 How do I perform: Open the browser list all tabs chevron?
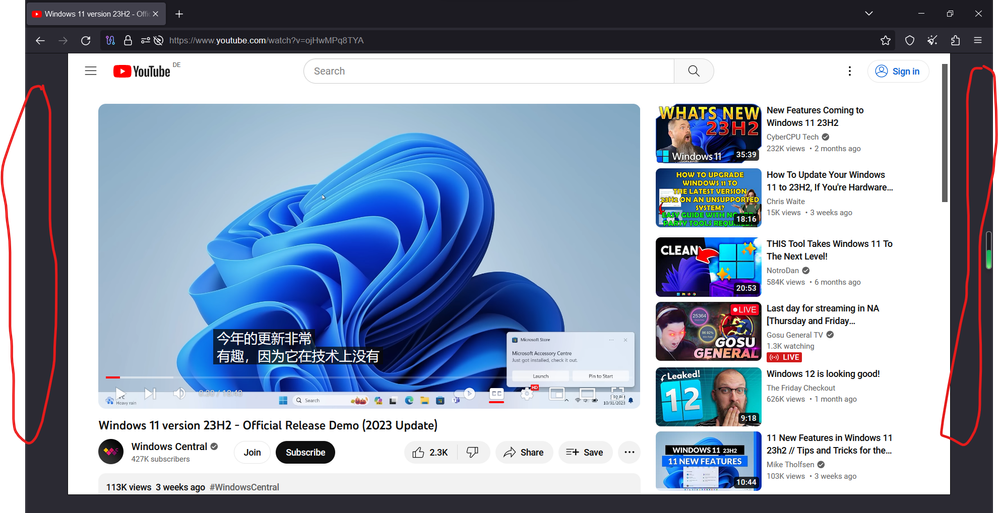pyautogui.click(x=868, y=14)
